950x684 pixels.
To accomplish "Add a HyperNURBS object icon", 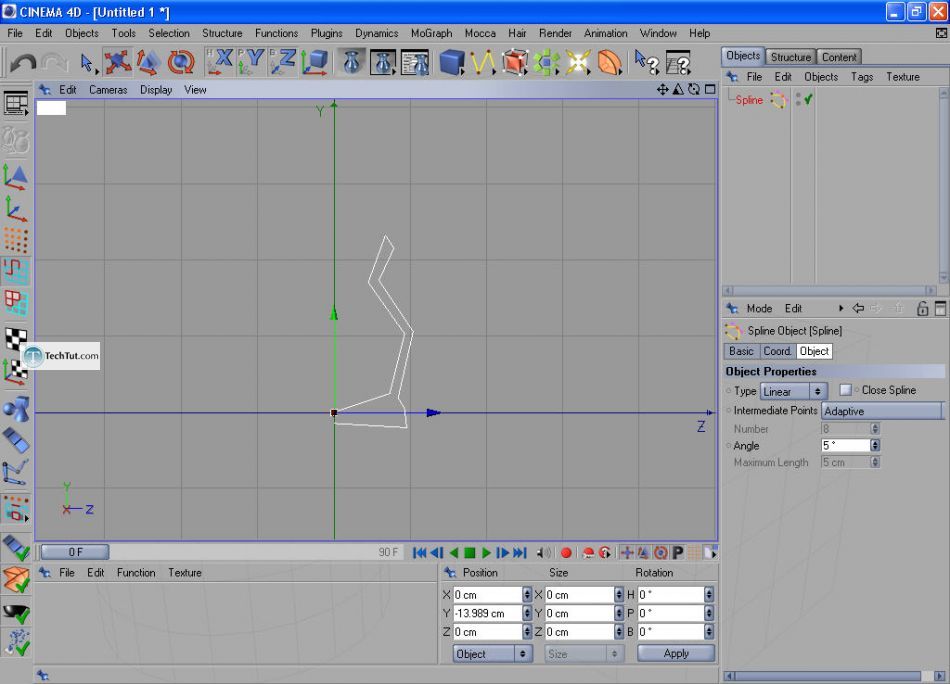I will click(x=515, y=62).
